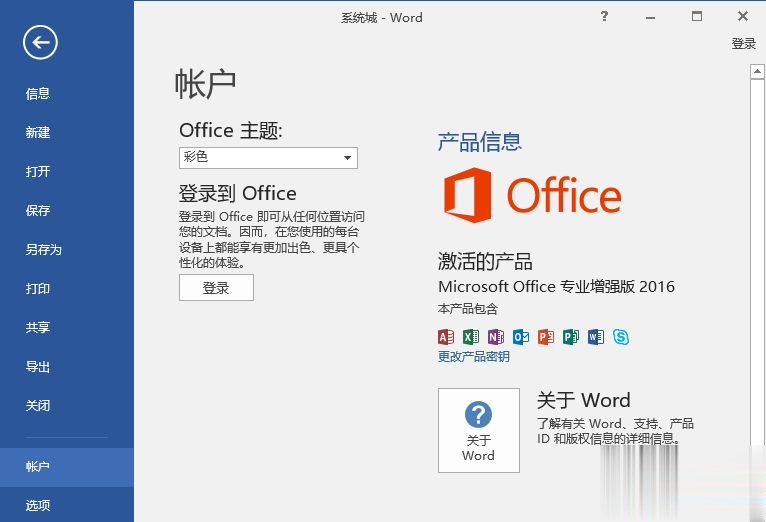Open the Office 主题 dropdown
Image resolution: width=766 pixels, height=522 pixels.
(268, 158)
